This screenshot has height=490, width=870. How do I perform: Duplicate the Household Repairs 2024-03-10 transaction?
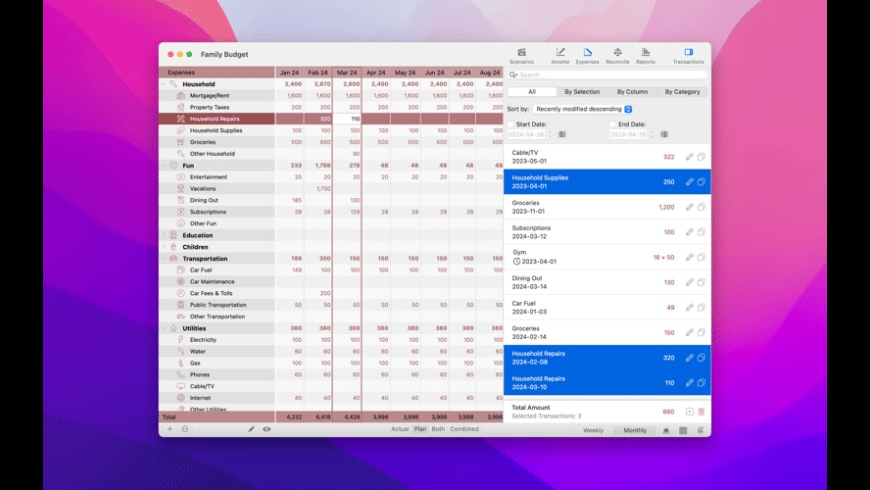[x=701, y=382]
